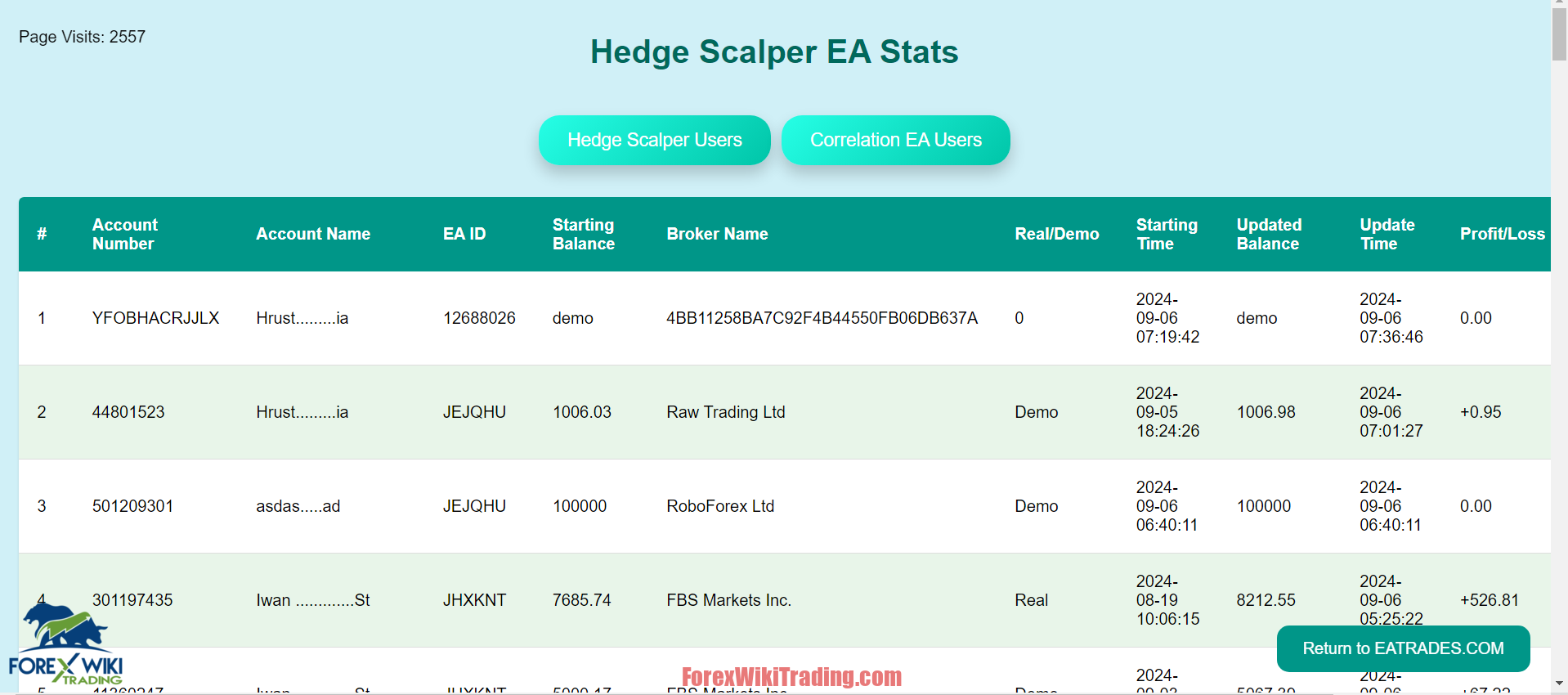The image size is (1568, 695).
Task: Select the Broker Name column header
Action: [717, 234]
